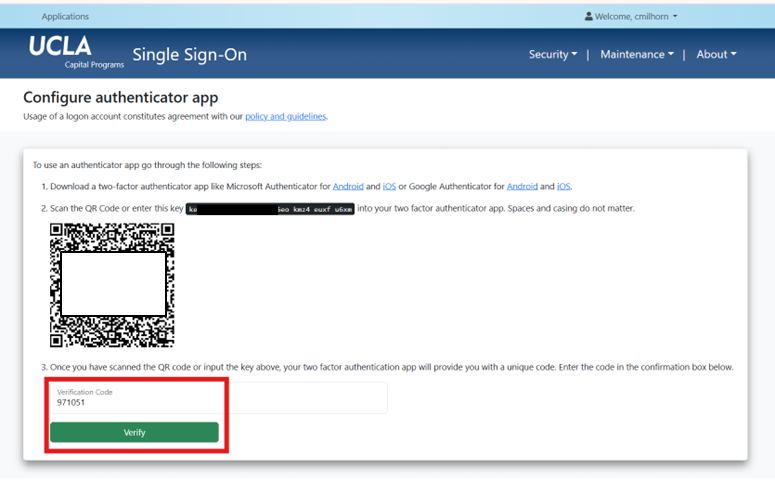Expand the Maintenance dropdown menu

tap(637, 54)
